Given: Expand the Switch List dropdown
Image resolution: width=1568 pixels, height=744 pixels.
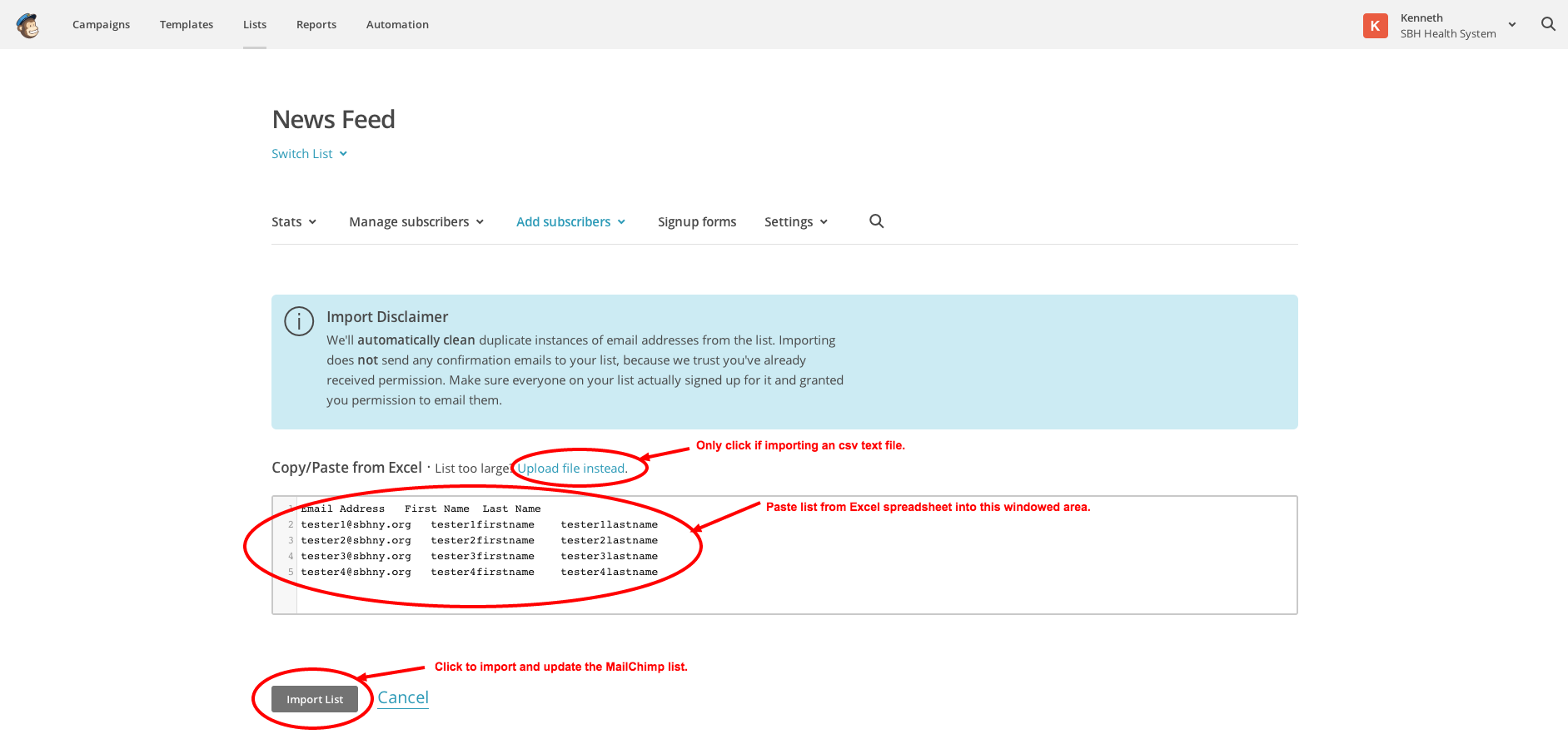Looking at the screenshot, I should coord(309,154).
